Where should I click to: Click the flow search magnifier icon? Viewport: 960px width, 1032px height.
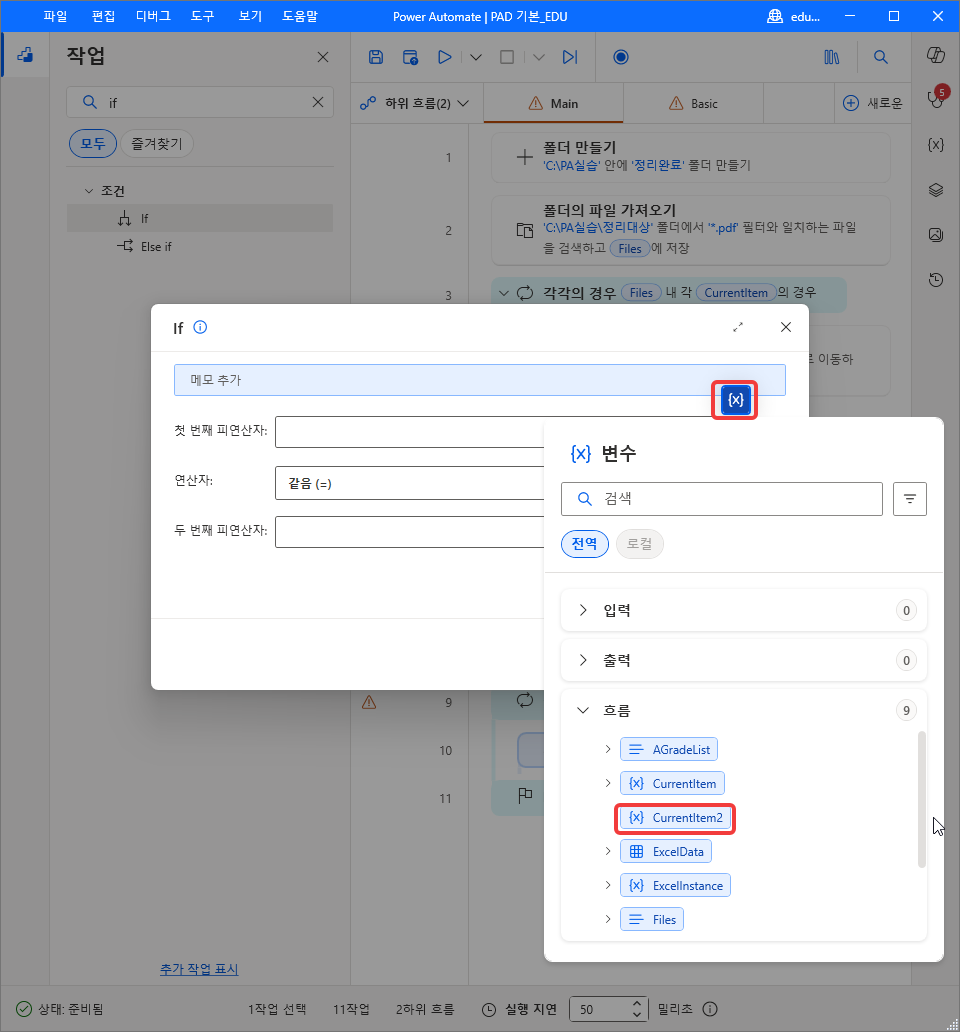pyautogui.click(x=880, y=57)
